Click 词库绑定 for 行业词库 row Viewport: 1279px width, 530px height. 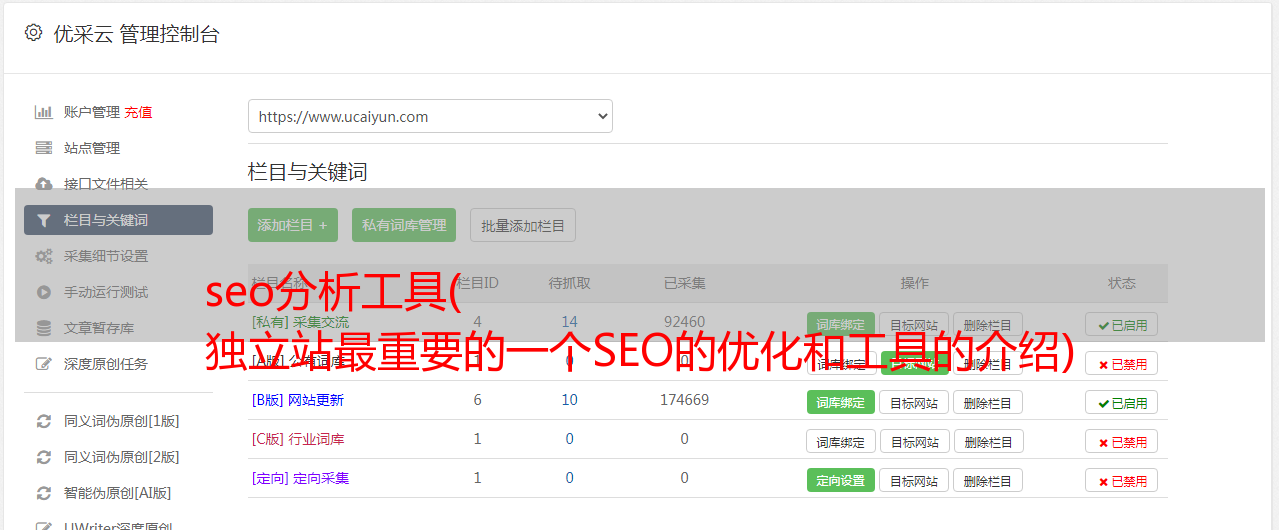click(840, 441)
